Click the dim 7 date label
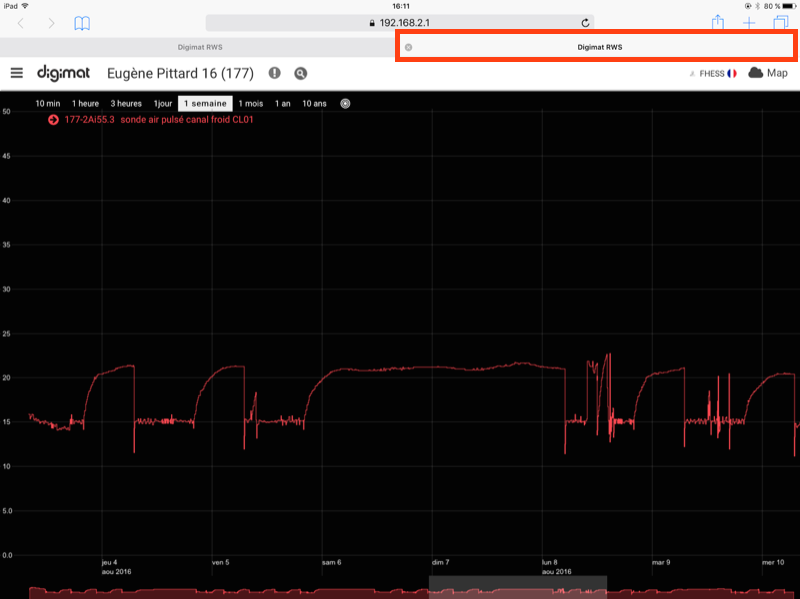Viewport: 800px width, 599px height. point(441,562)
